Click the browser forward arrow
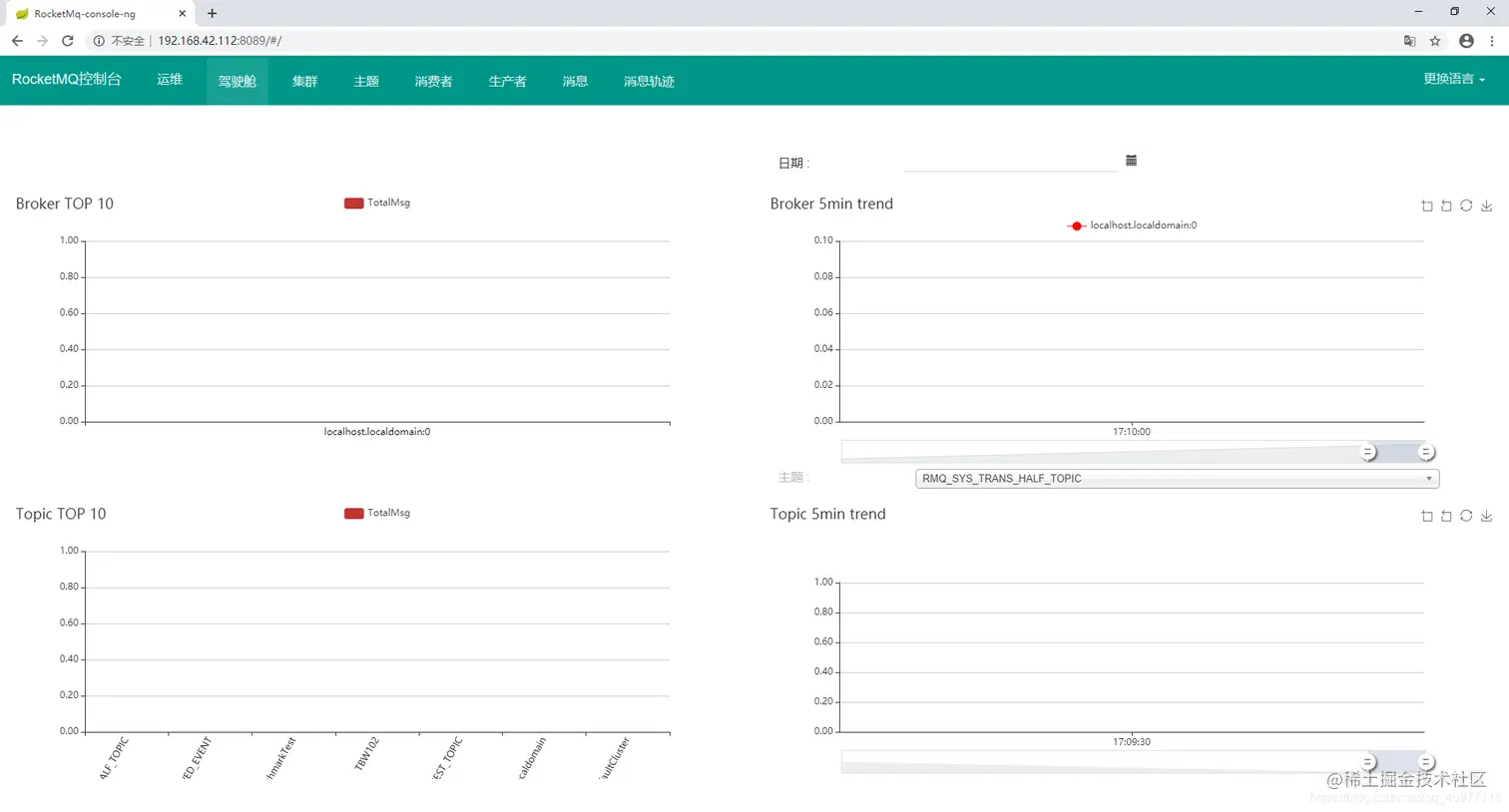The height and width of the screenshot is (812, 1509). click(42, 41)
